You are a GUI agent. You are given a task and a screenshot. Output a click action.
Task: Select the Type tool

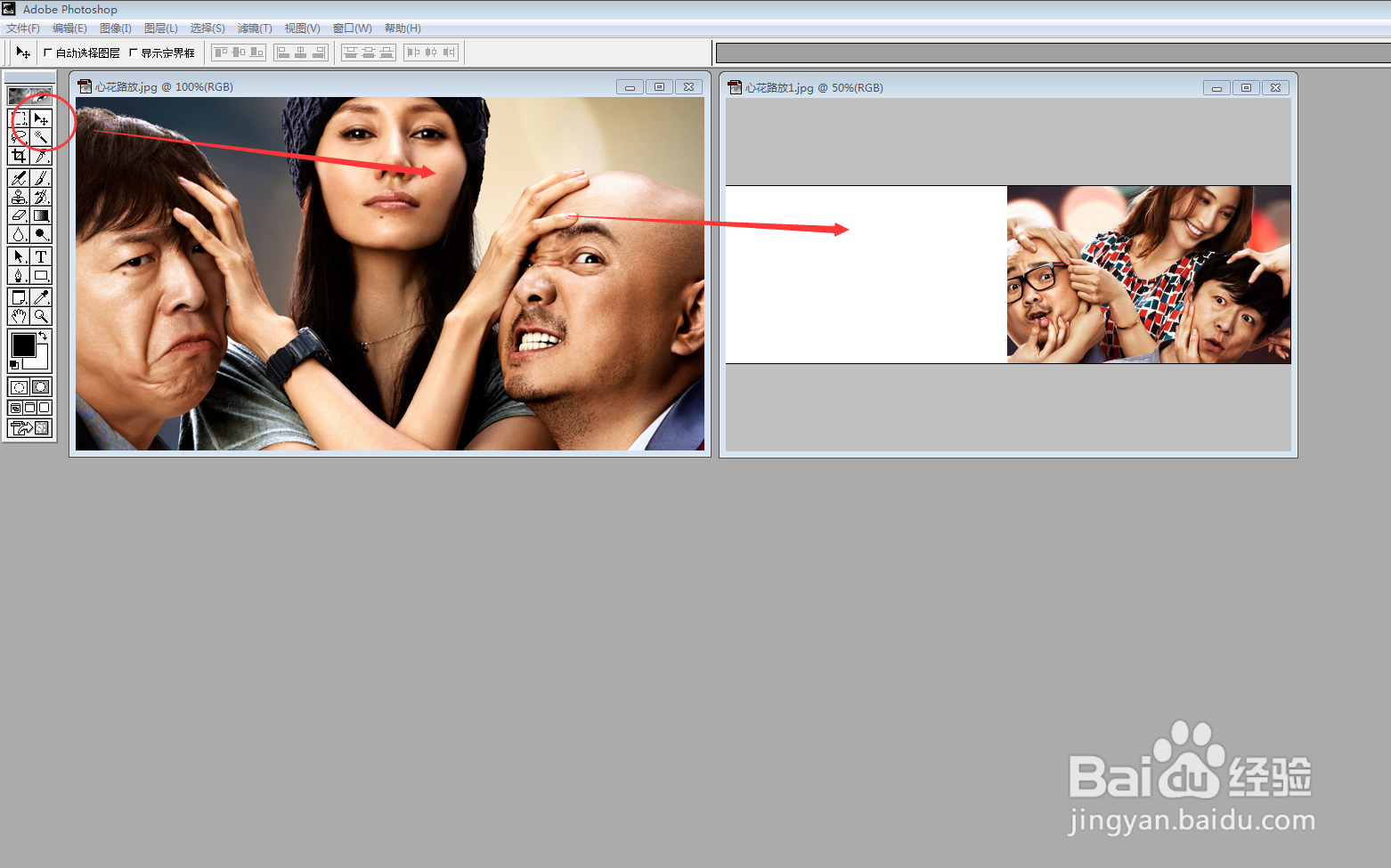pyautogui.click(x=41, y=256)
